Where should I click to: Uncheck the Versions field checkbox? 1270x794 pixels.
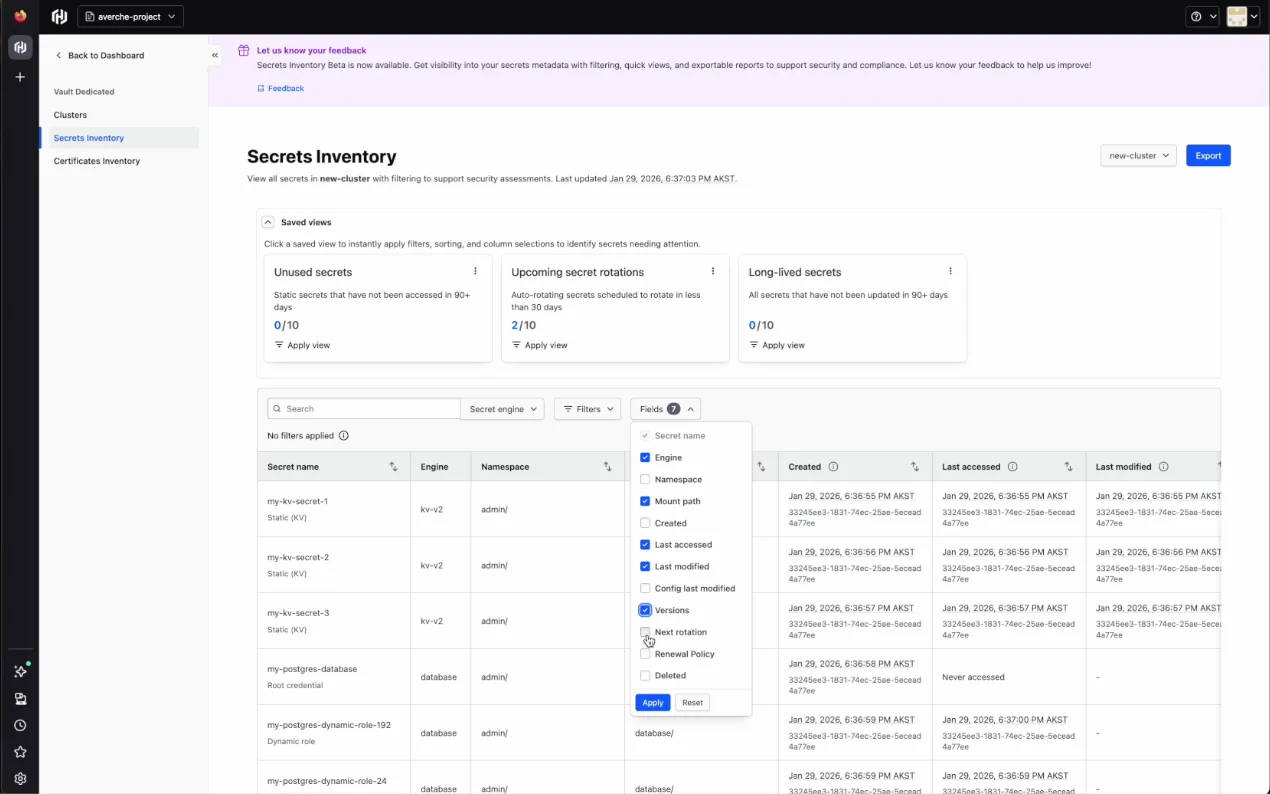(645, 610)
